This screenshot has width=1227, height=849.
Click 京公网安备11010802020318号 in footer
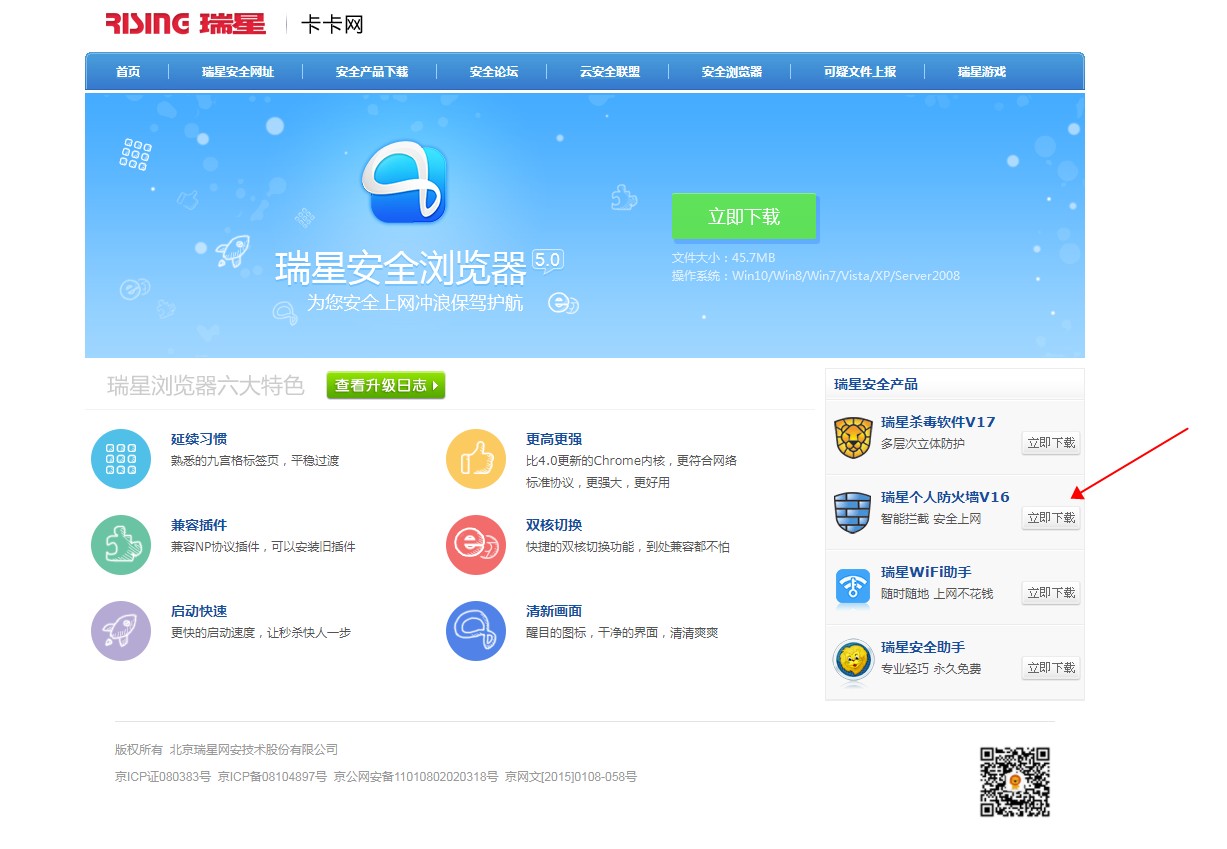pos(416,776)
